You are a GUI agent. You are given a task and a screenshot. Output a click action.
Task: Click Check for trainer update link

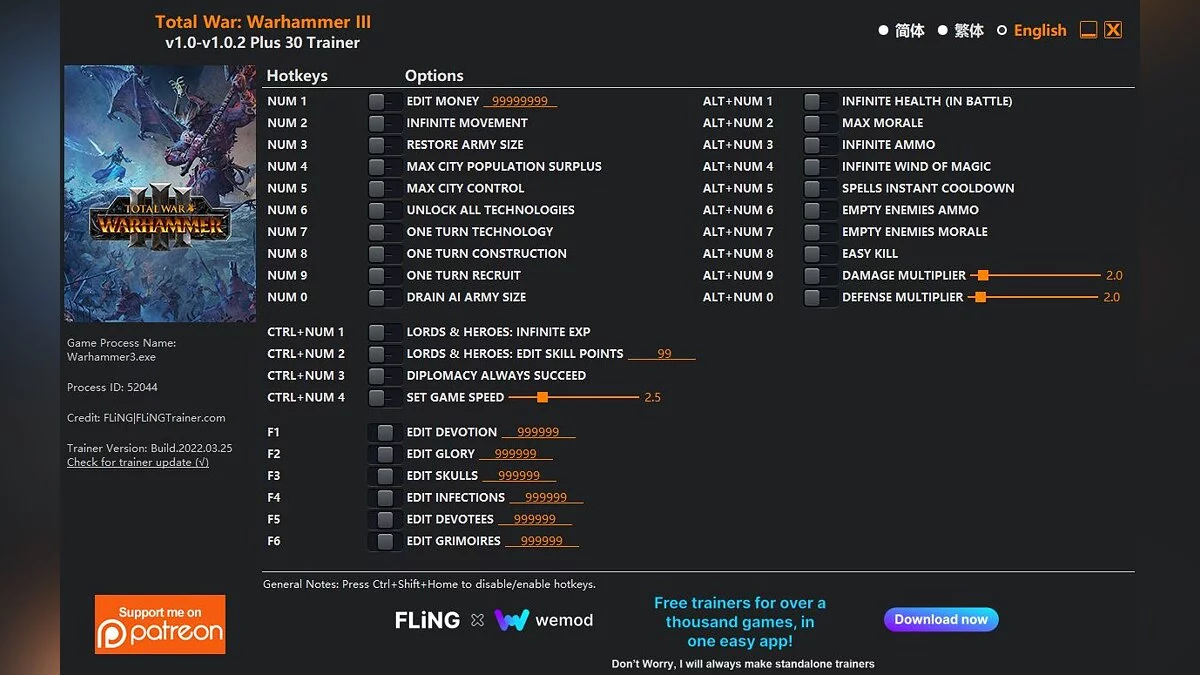tap(138, 463)
